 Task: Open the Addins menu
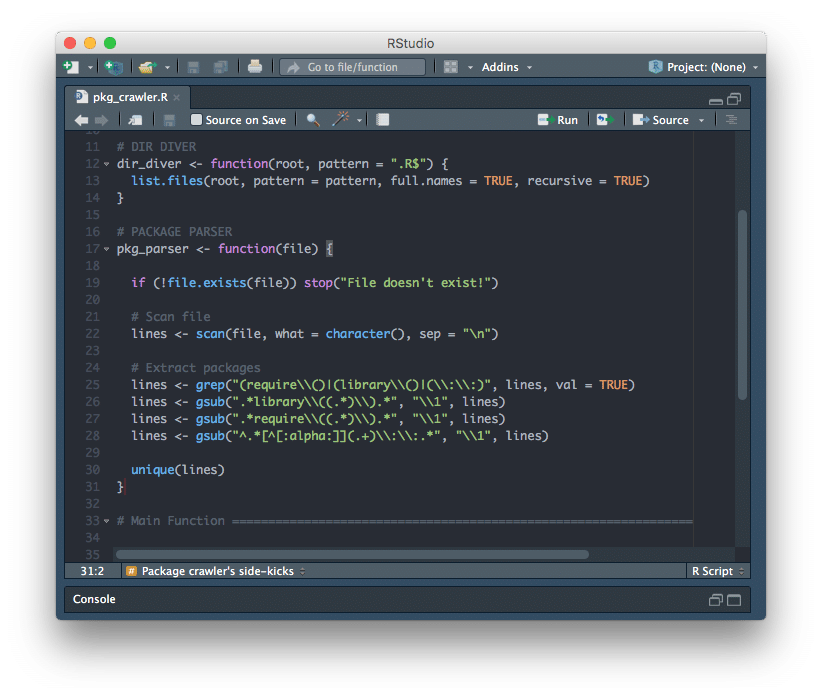(x=506, y=67)
